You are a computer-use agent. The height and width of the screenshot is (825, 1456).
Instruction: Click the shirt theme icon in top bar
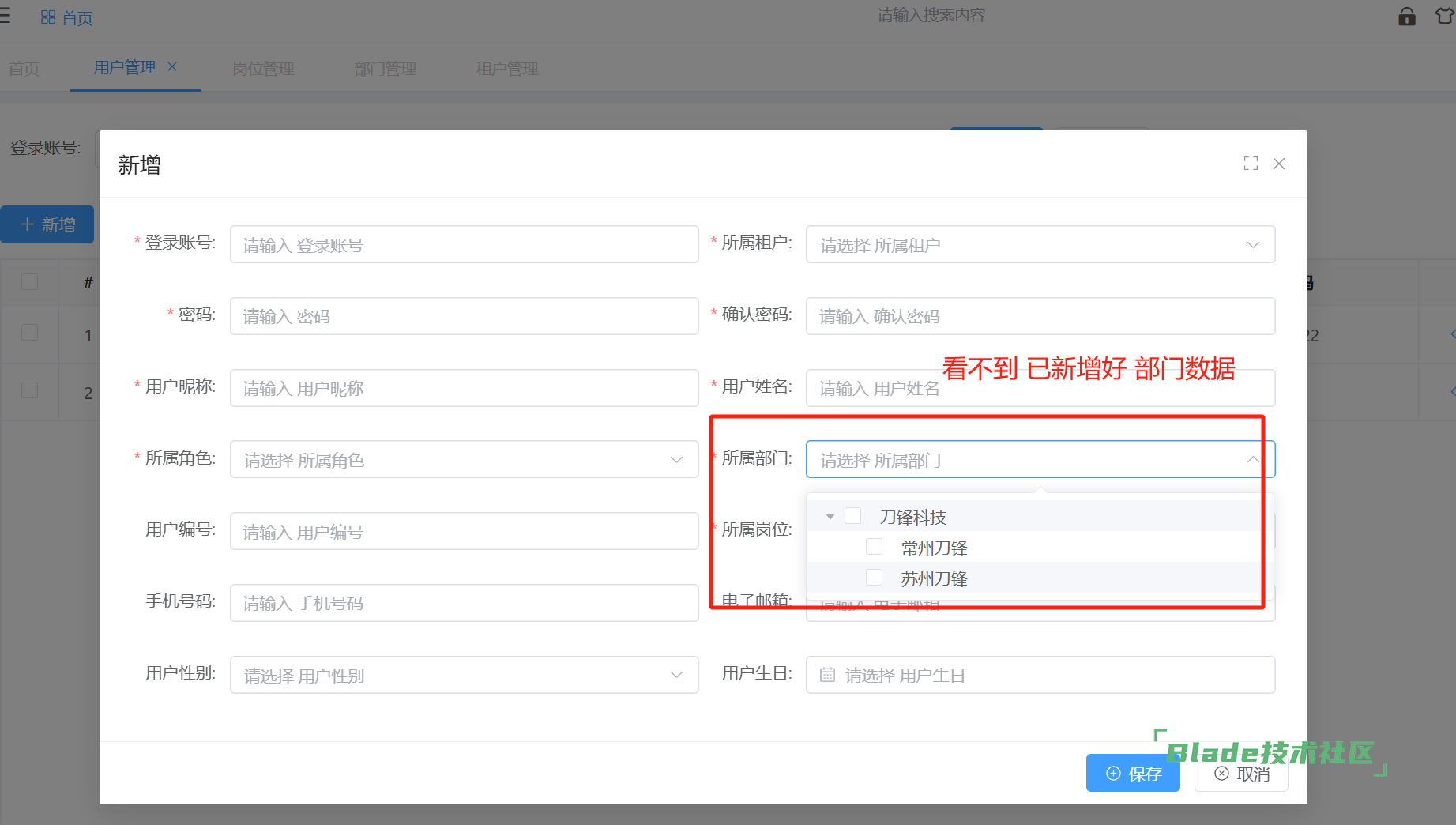pos(1445,16)
